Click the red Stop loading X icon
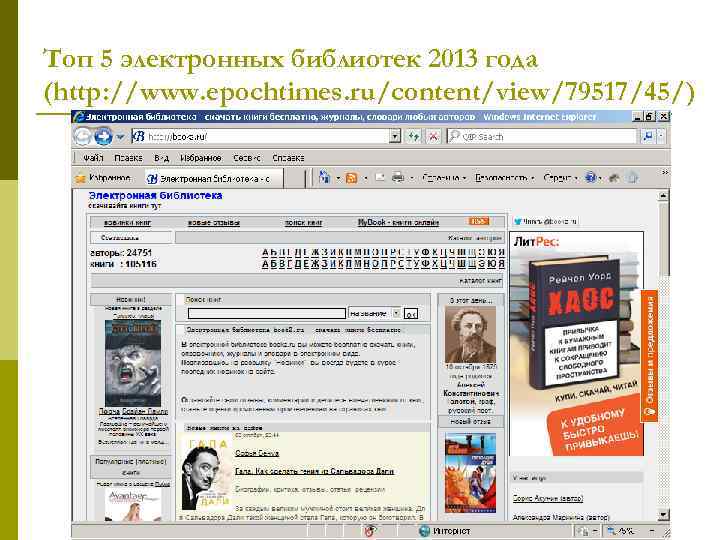 [433, 136]
